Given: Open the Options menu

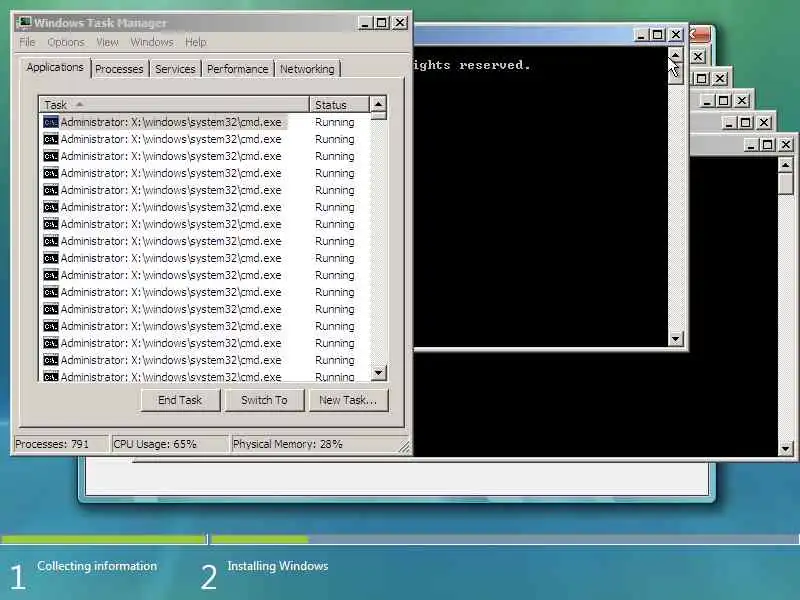Looking at the screenshot, I should 66,42.
